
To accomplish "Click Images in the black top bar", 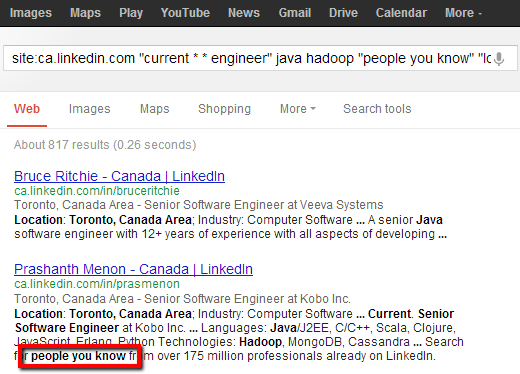I will (31, 13).
